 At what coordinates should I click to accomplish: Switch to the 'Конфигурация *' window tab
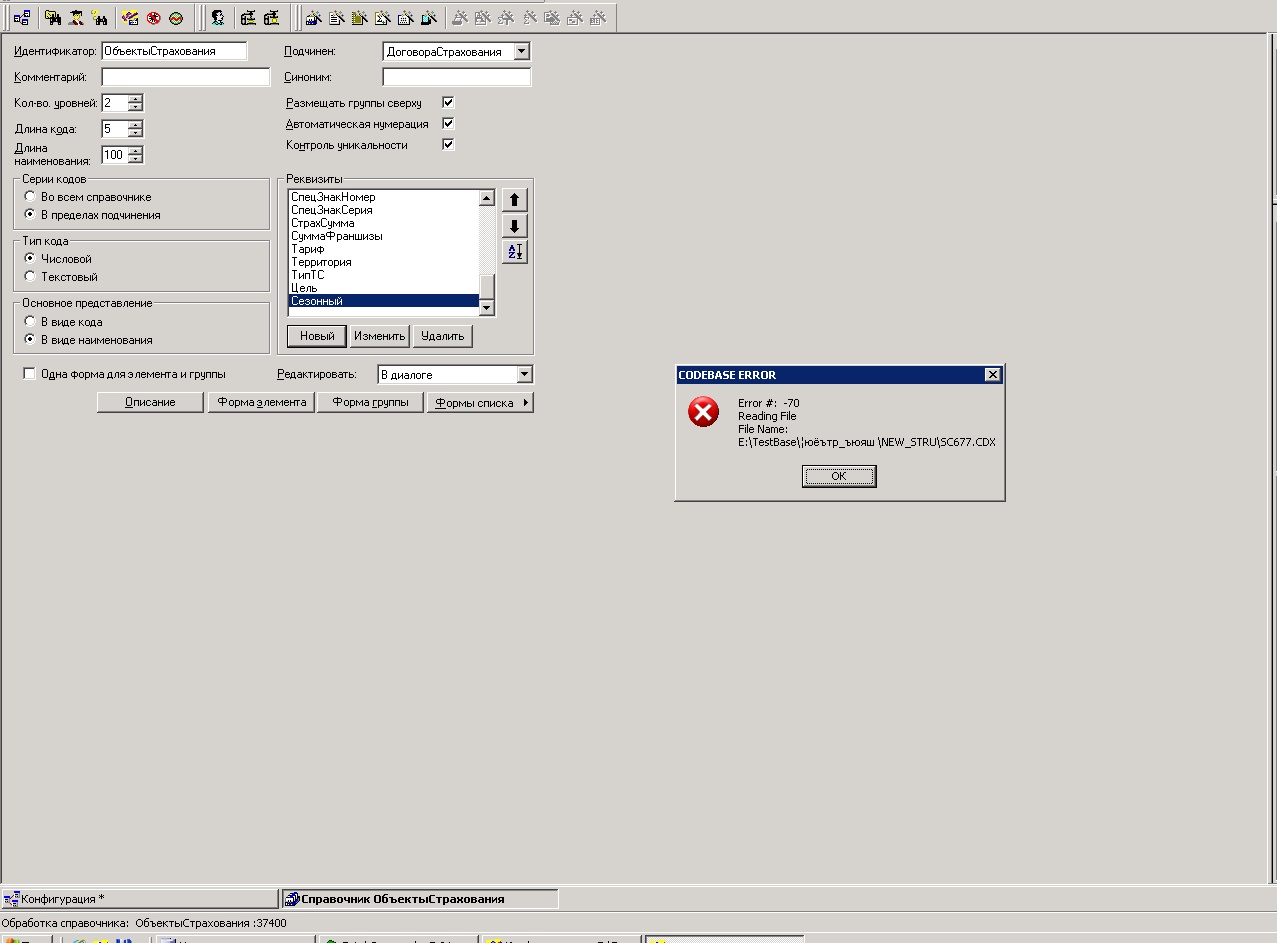[x=138, y=899]
